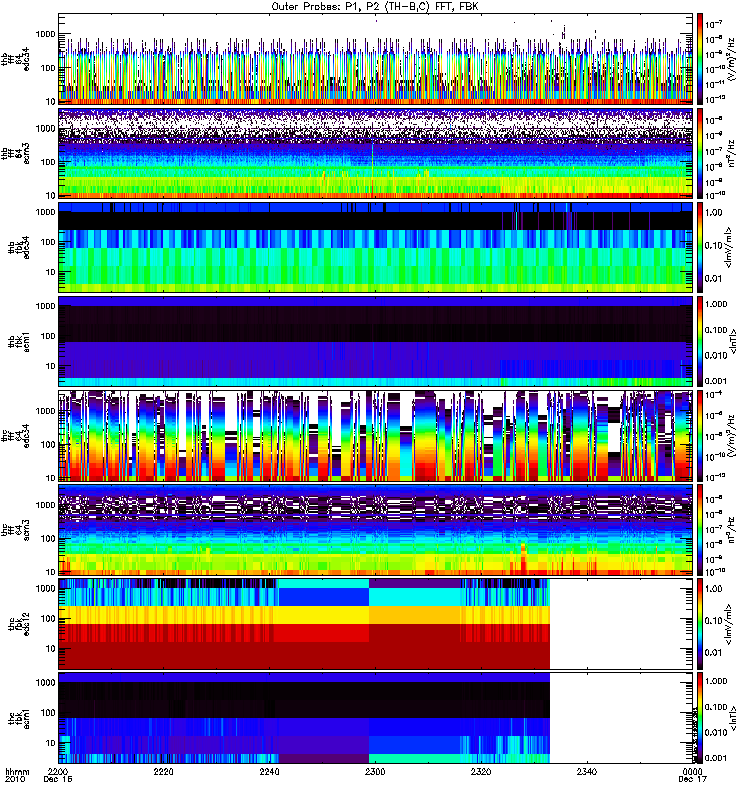Click the <|mV/m|> unit label of thc fbk edc12
This screenshot has height=800, width=750.
pos(729,624)
